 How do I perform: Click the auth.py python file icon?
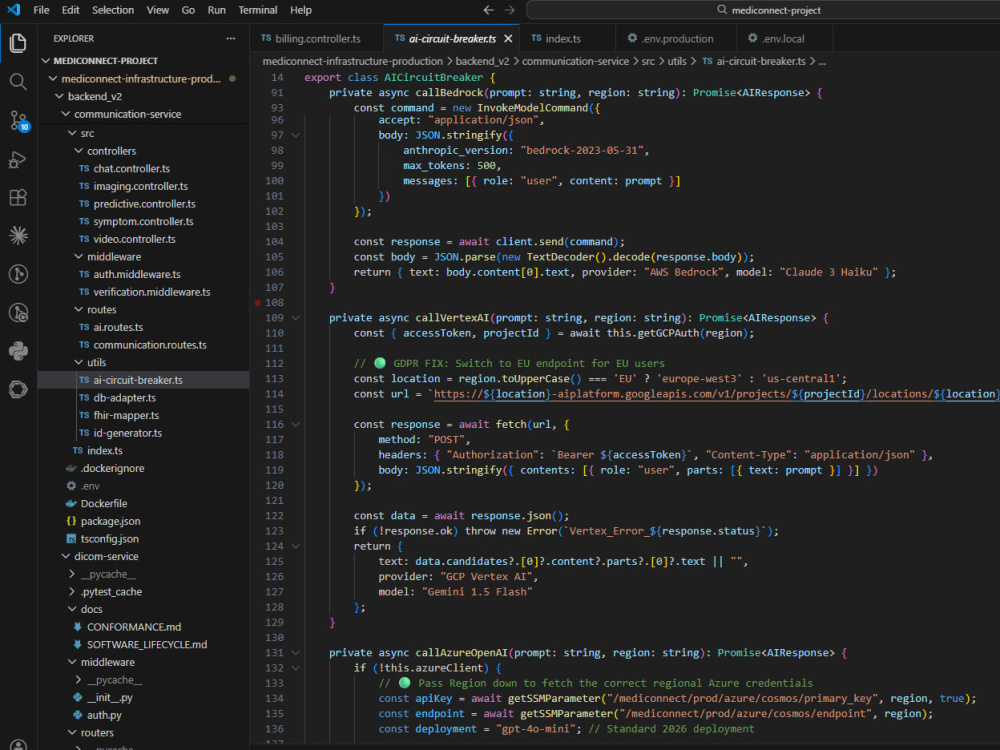[78, 715]
